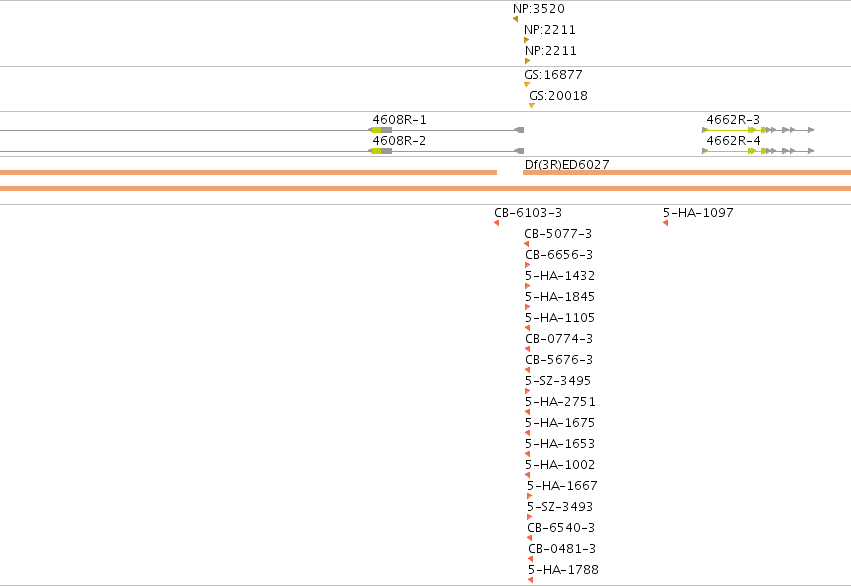851x586 pixels.
Task: Select the GS:20018 triangle marker
Action: pyautogui.click(x=532, y=106)
